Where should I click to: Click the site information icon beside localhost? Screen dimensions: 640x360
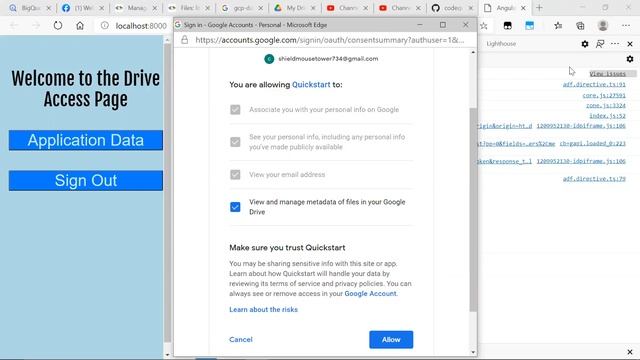click(105, 26)
